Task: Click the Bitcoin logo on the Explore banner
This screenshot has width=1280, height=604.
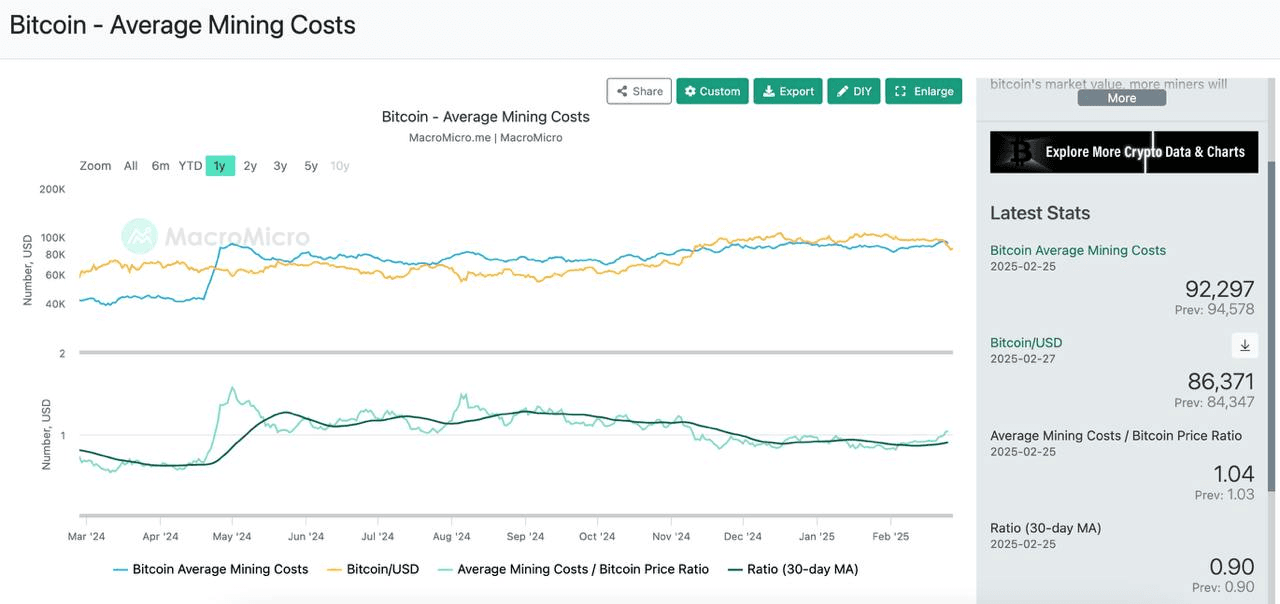Action: (1021, 152)
